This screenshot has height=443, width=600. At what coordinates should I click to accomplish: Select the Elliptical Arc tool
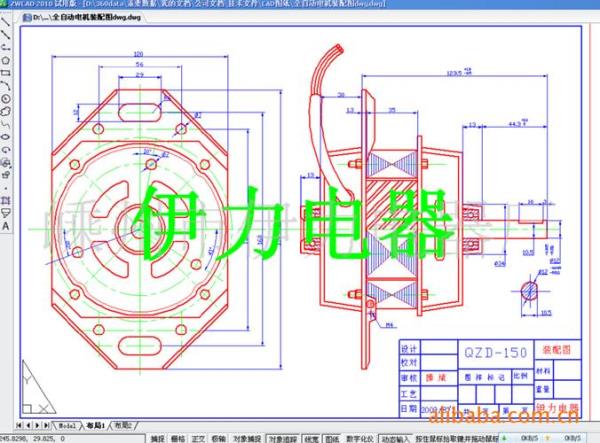(x=5, y=150)
